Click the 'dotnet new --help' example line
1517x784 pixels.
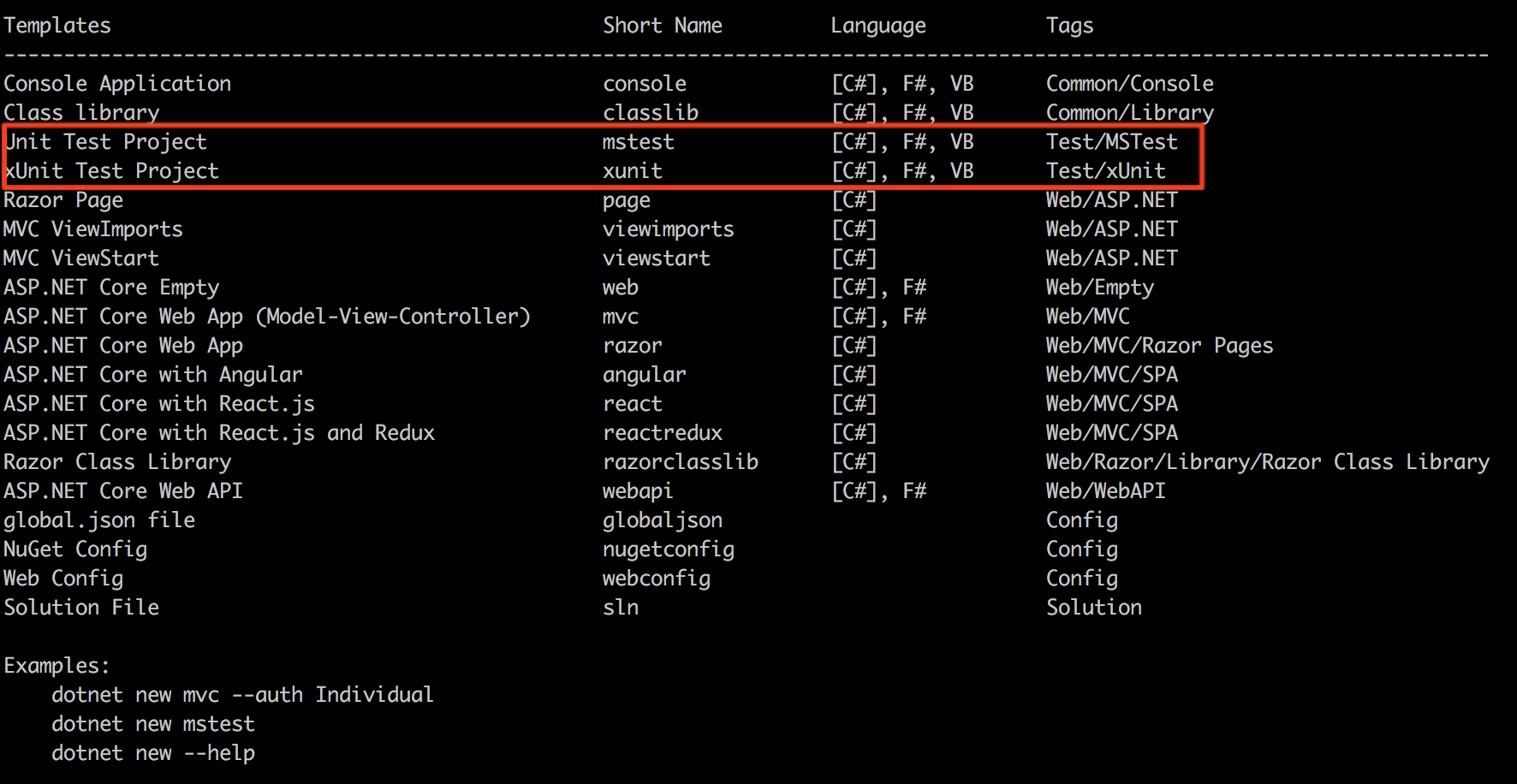153,753
